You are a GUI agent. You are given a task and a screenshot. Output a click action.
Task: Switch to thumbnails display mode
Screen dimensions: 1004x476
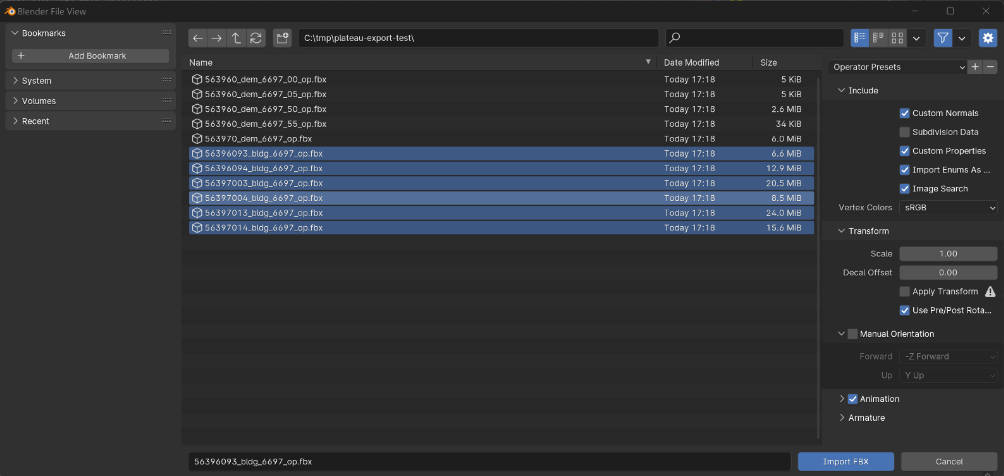click(897, 38)
